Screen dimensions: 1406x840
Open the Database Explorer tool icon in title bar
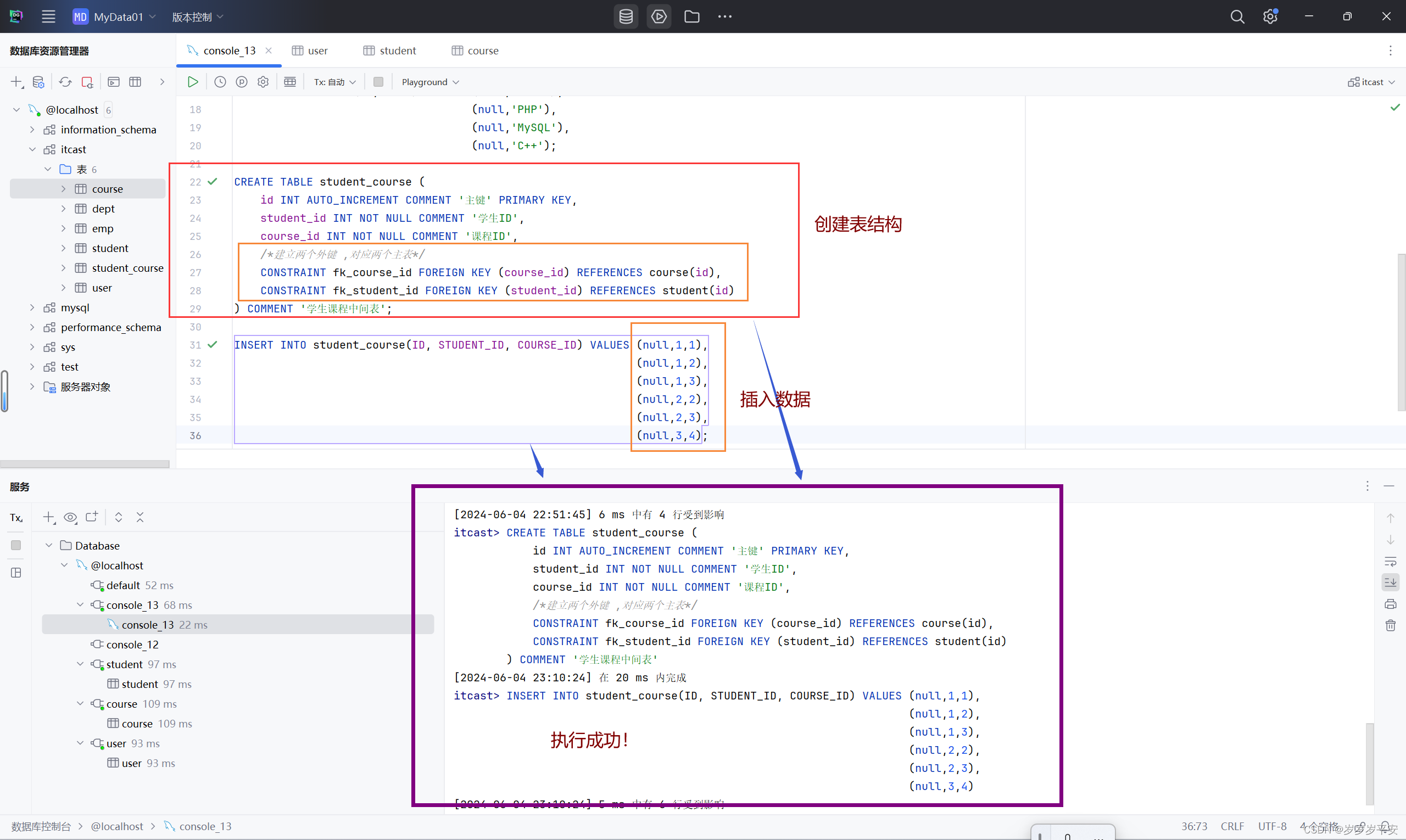(626, 16)
